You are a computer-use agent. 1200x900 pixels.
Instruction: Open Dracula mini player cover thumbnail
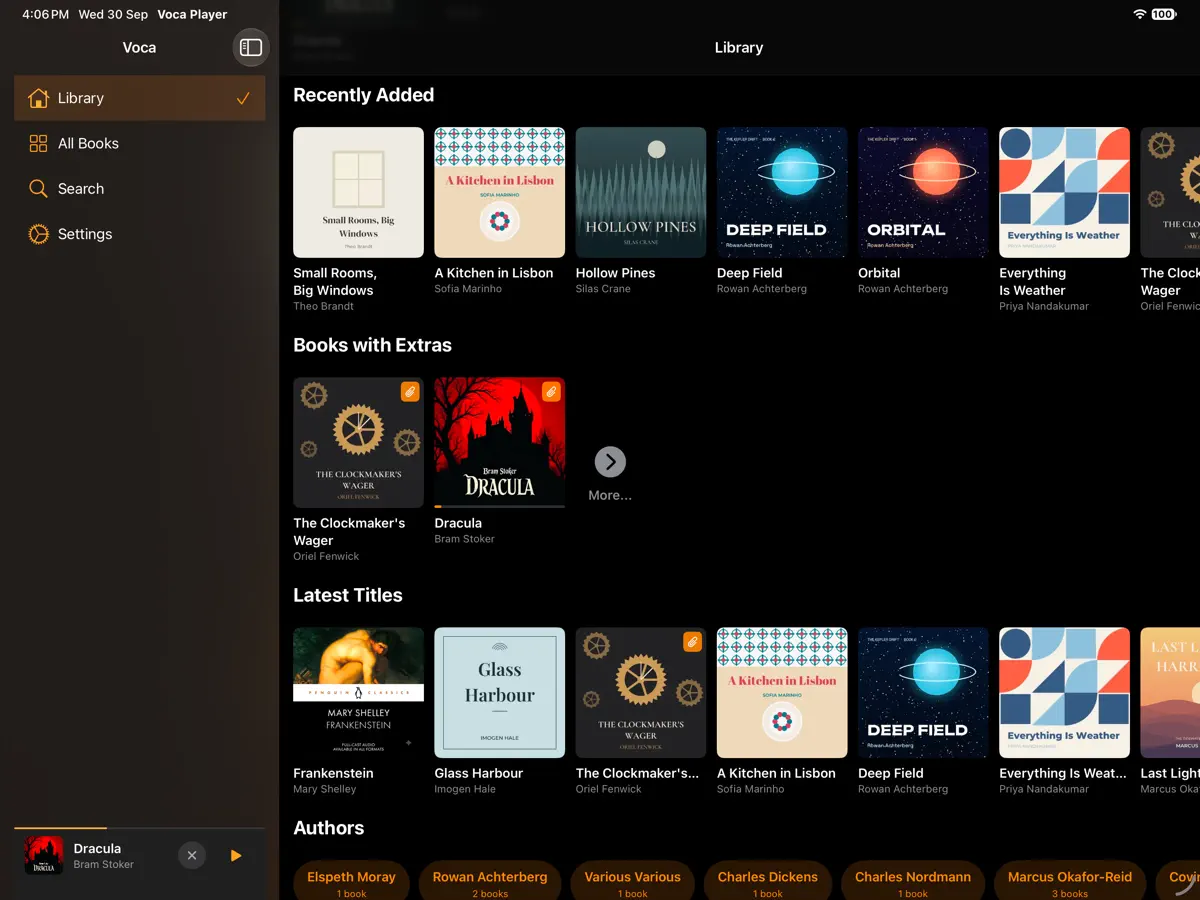[x=43, y=855]
